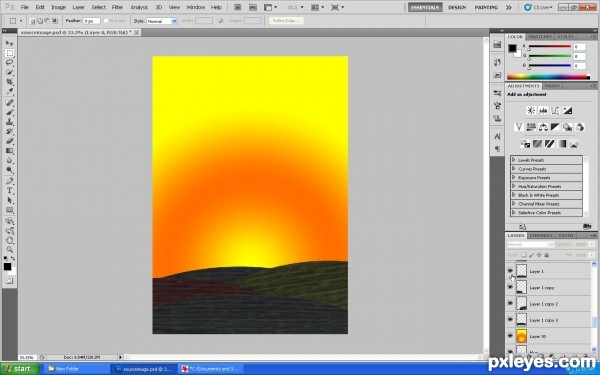Select the Dodge tool
600x375 pixels.
coord(10,170)
